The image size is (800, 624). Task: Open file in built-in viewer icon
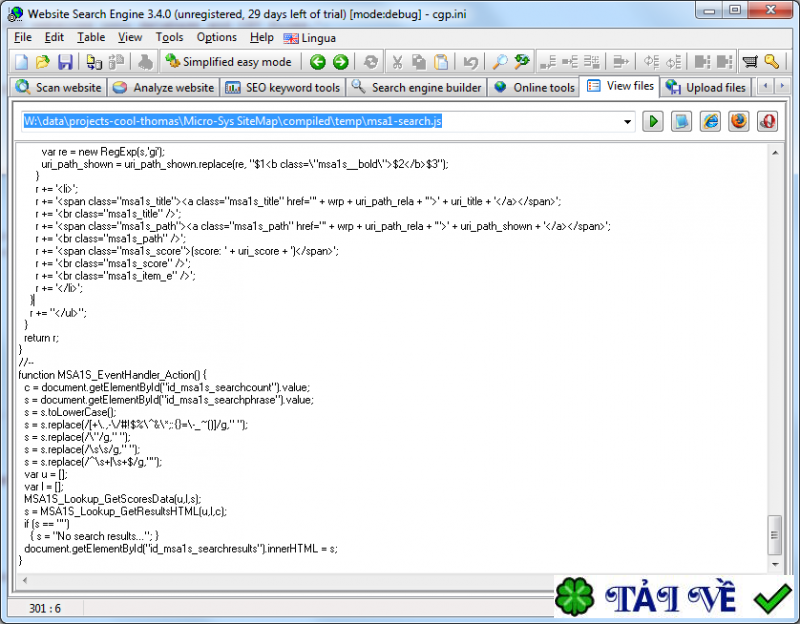[x=681, y=121]
